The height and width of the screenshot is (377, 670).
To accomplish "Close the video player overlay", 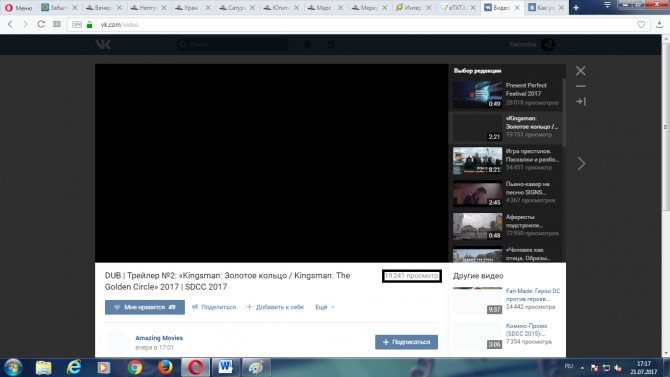I will [580, 71].
